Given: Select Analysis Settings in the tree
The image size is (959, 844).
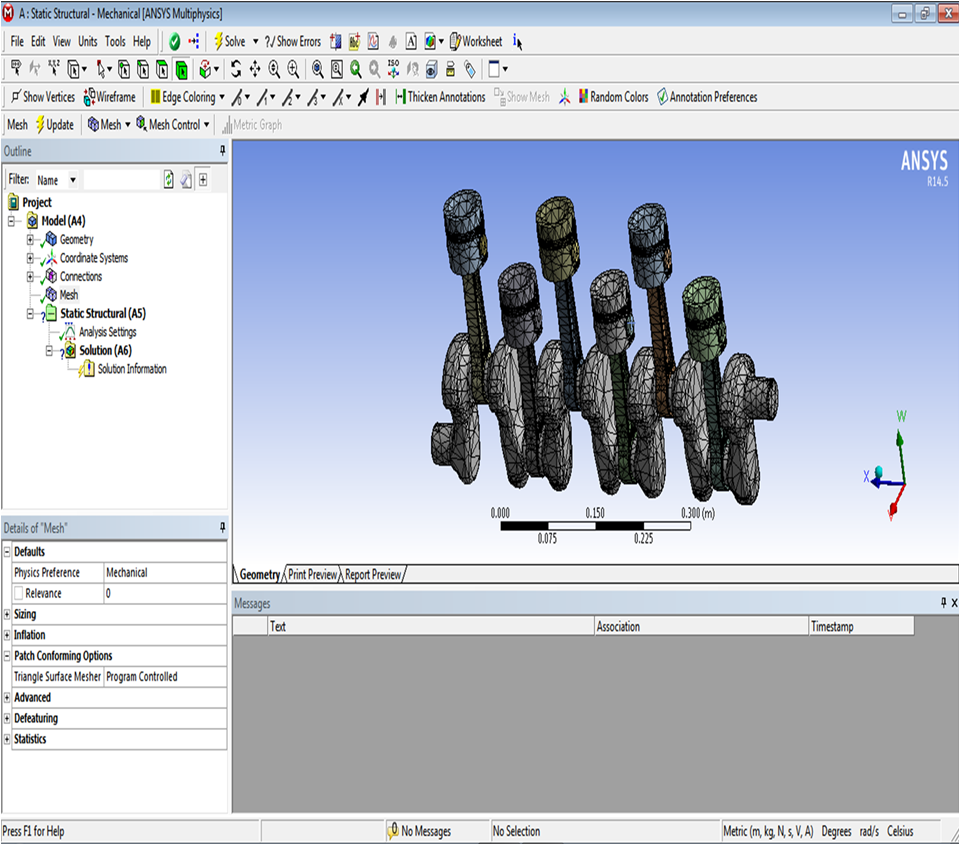Looking at the screenshot, I should pos(108,332).
